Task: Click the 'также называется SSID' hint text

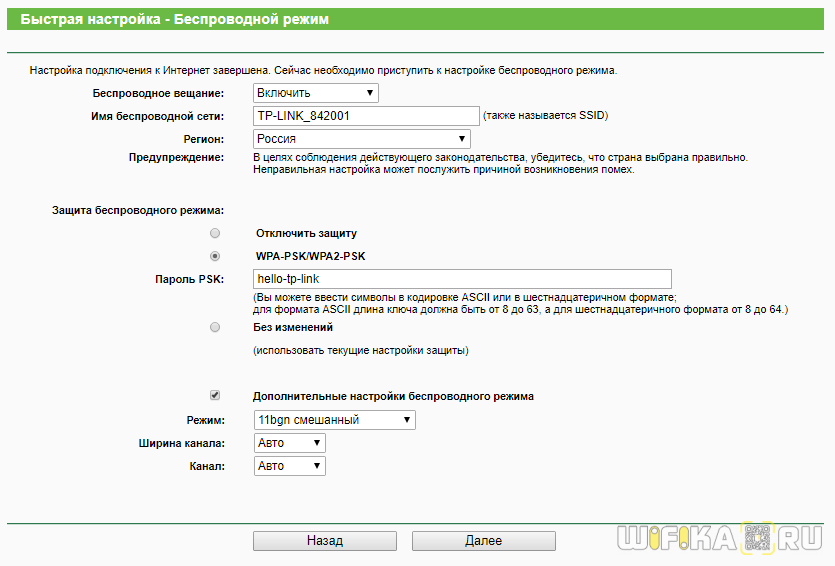Action: coord(545,116)
